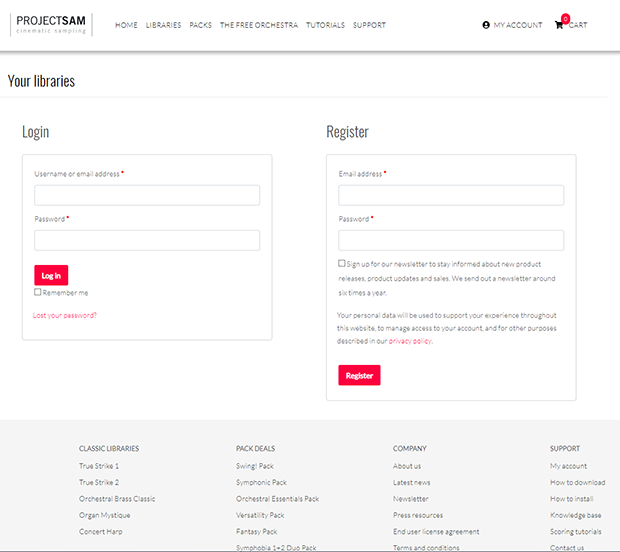Open the shopping cart icon
This screenshot has width=620, height=552.
pos(559,25)
